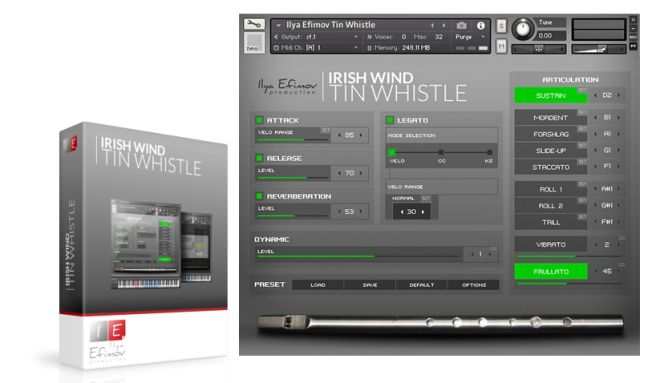The image size is (660, 383).
Task: Click the tin whistle image
Action: point(440,323)
